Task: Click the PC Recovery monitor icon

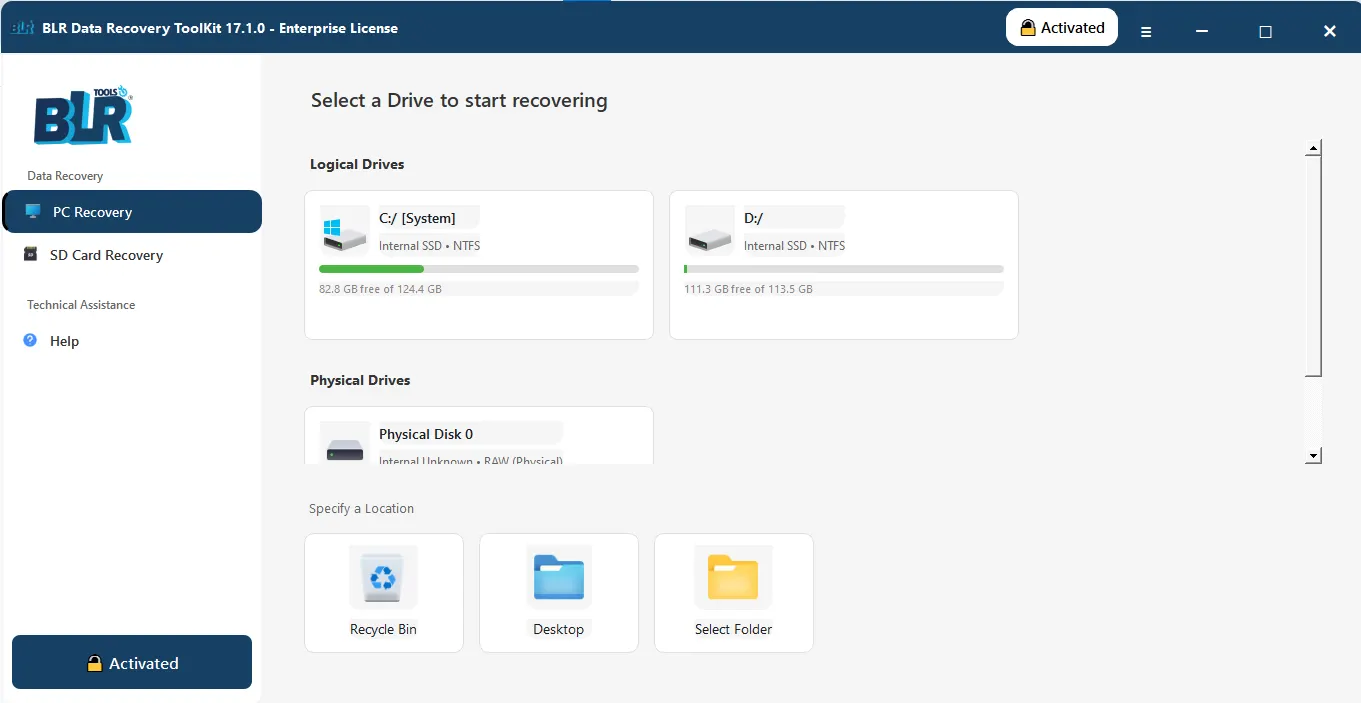Action: coord(33,212)
